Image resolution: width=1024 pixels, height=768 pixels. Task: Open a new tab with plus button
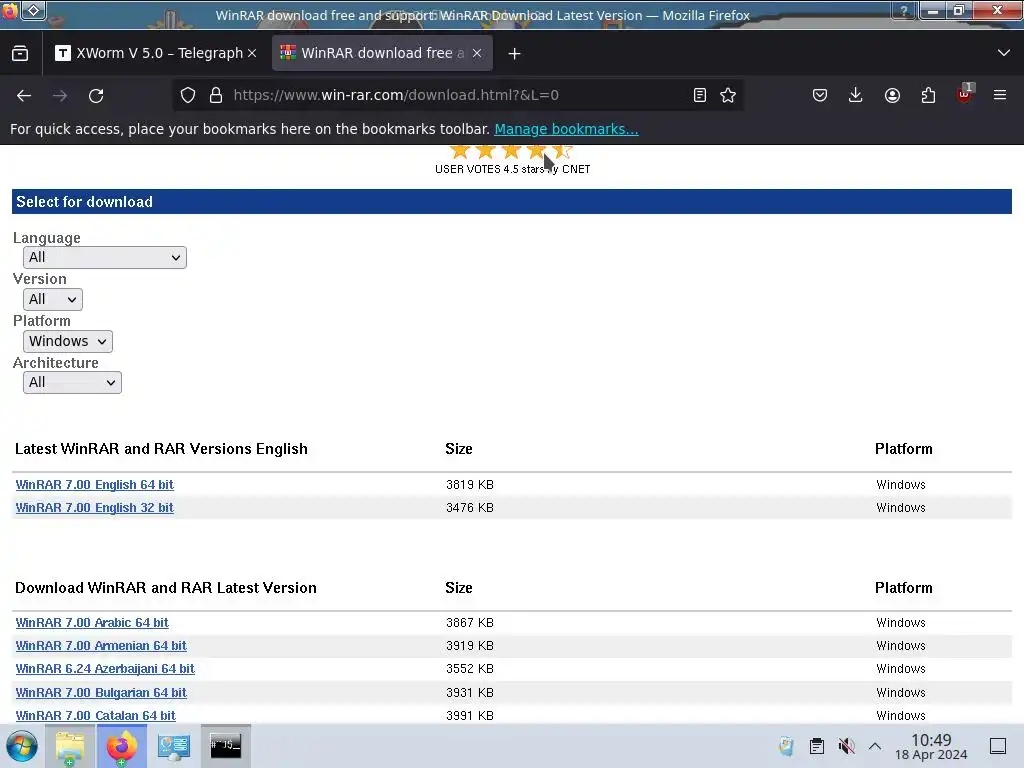pyautogui.click(x=515, y=54)
